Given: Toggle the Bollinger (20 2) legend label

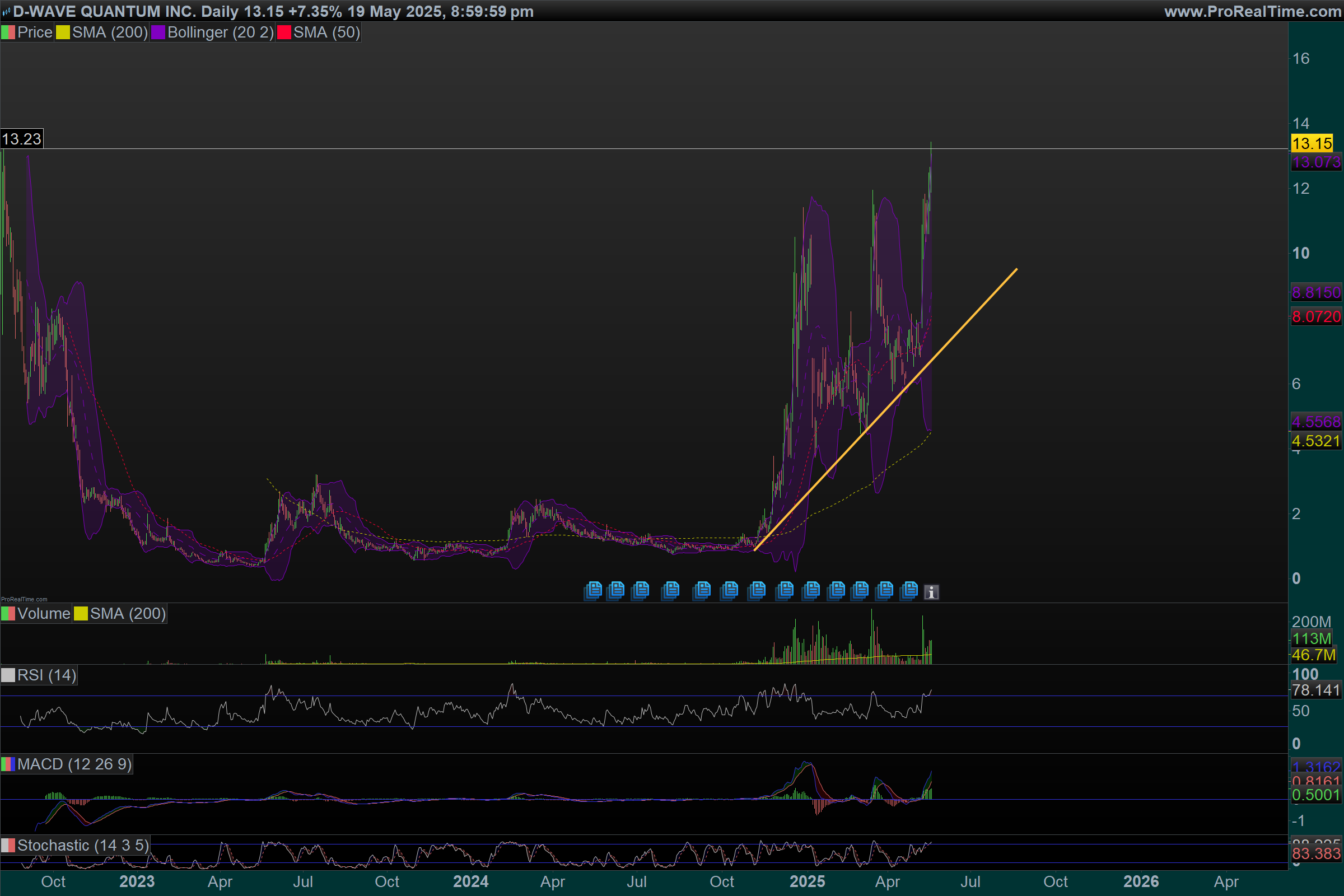Looking at the screenshot, I should pos(220,32).
